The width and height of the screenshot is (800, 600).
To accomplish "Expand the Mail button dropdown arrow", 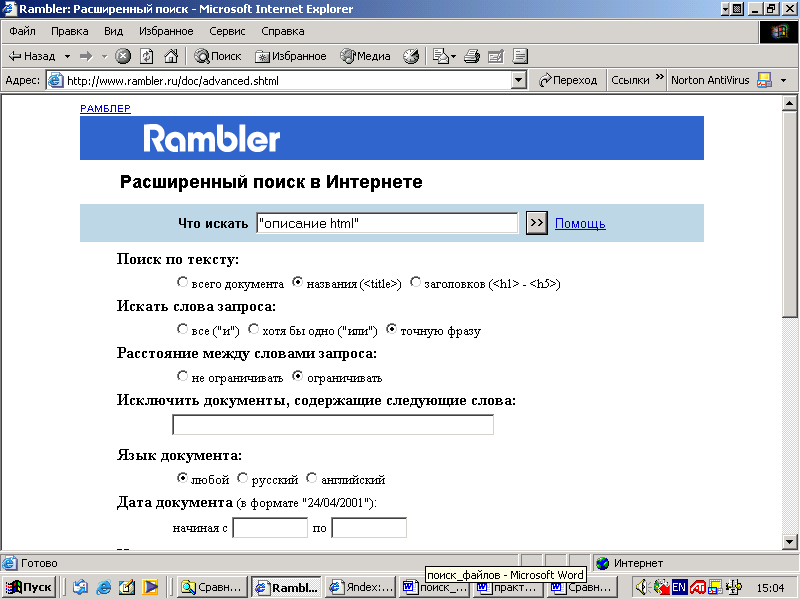I will coord(453,56).
